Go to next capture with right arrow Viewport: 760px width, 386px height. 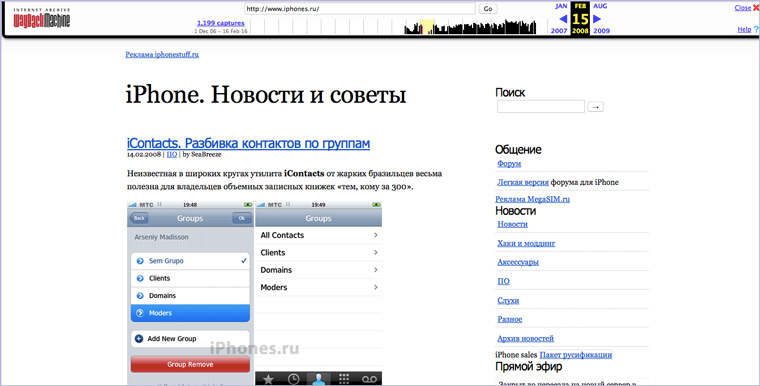click(x=597, y=19)
